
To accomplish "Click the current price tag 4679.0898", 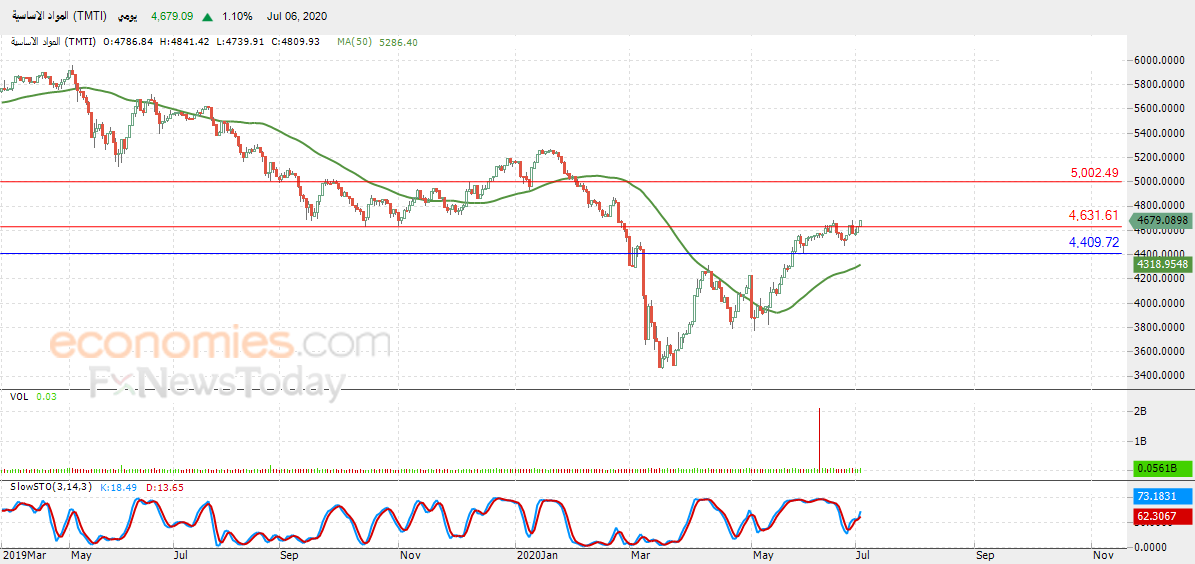I will (1161, 220).
